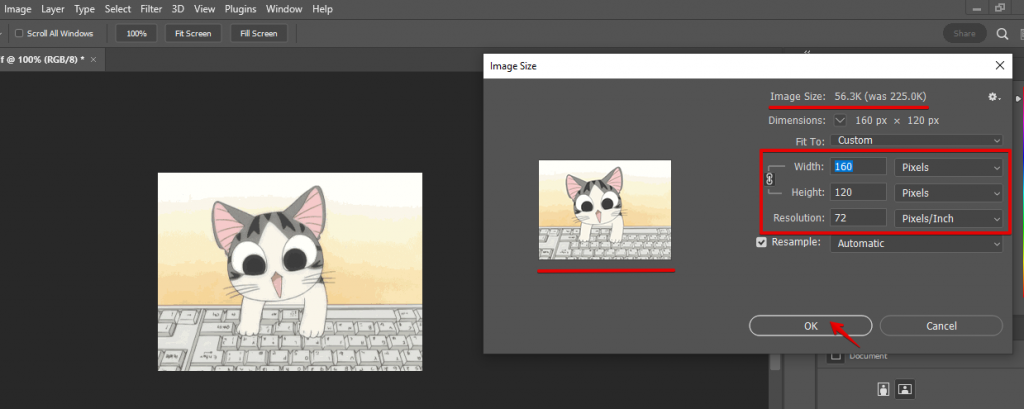The width and height of the screenshot is (1024, 409).
Task: Select the portrait orientation icon
Action: click(x=883, y=388)
